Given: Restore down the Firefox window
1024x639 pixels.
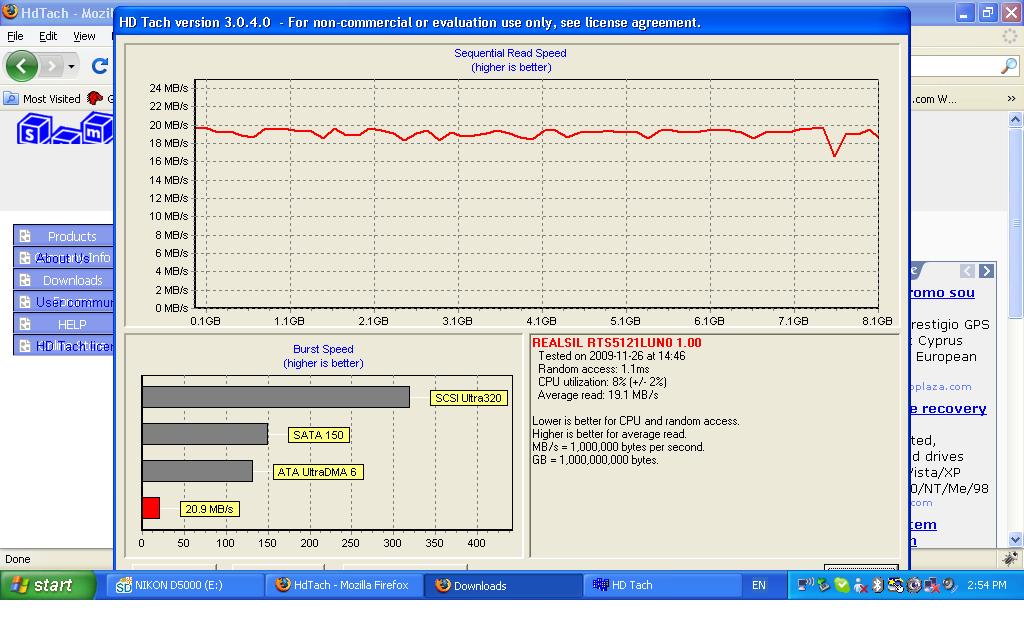Looking at the screenshot, I should [x=987, y=13].
